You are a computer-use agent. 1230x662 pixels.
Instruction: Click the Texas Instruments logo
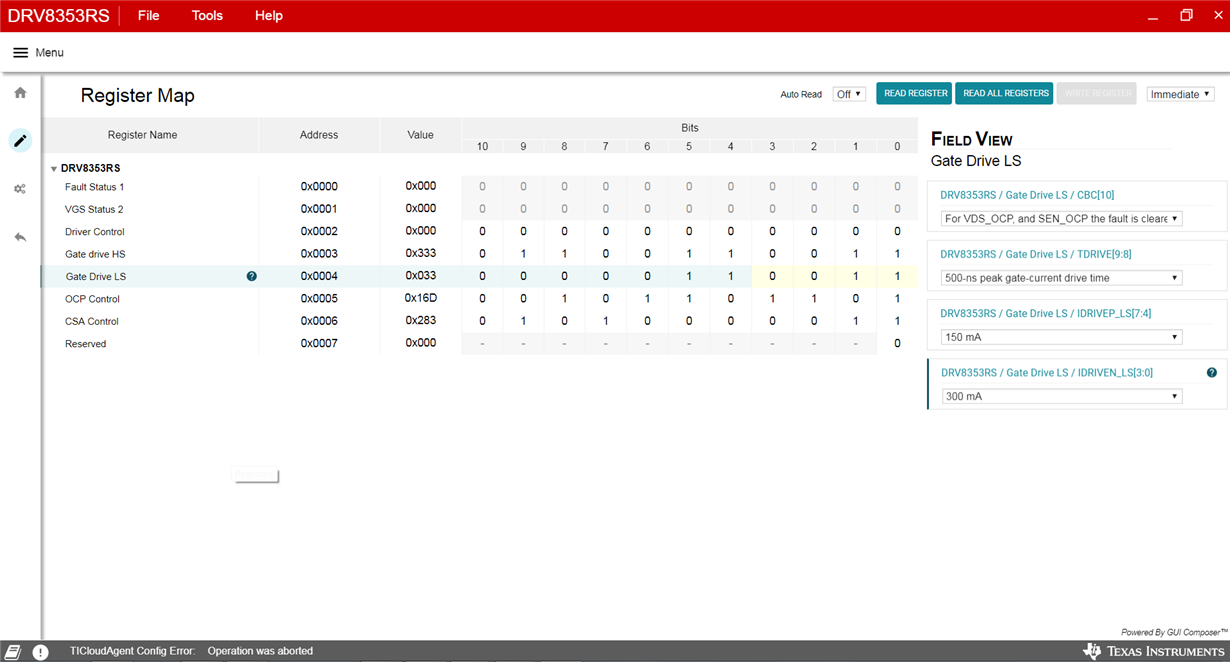(x=1153, y=651)
